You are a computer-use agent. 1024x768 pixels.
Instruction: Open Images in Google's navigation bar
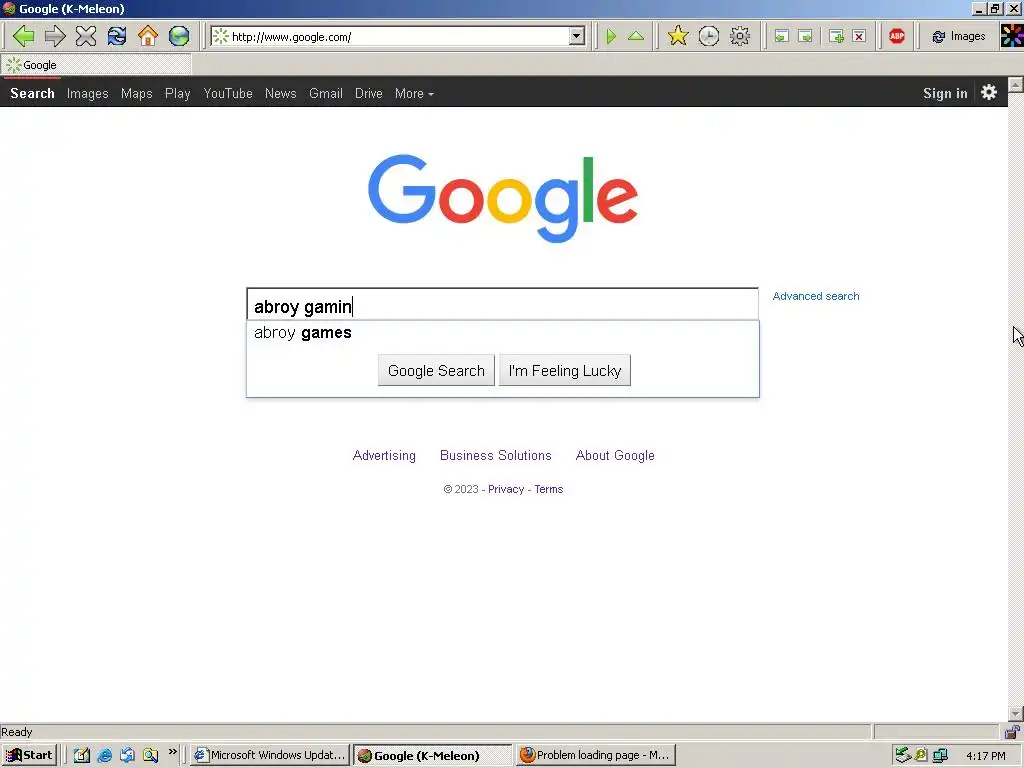click(x=88, y=93)
